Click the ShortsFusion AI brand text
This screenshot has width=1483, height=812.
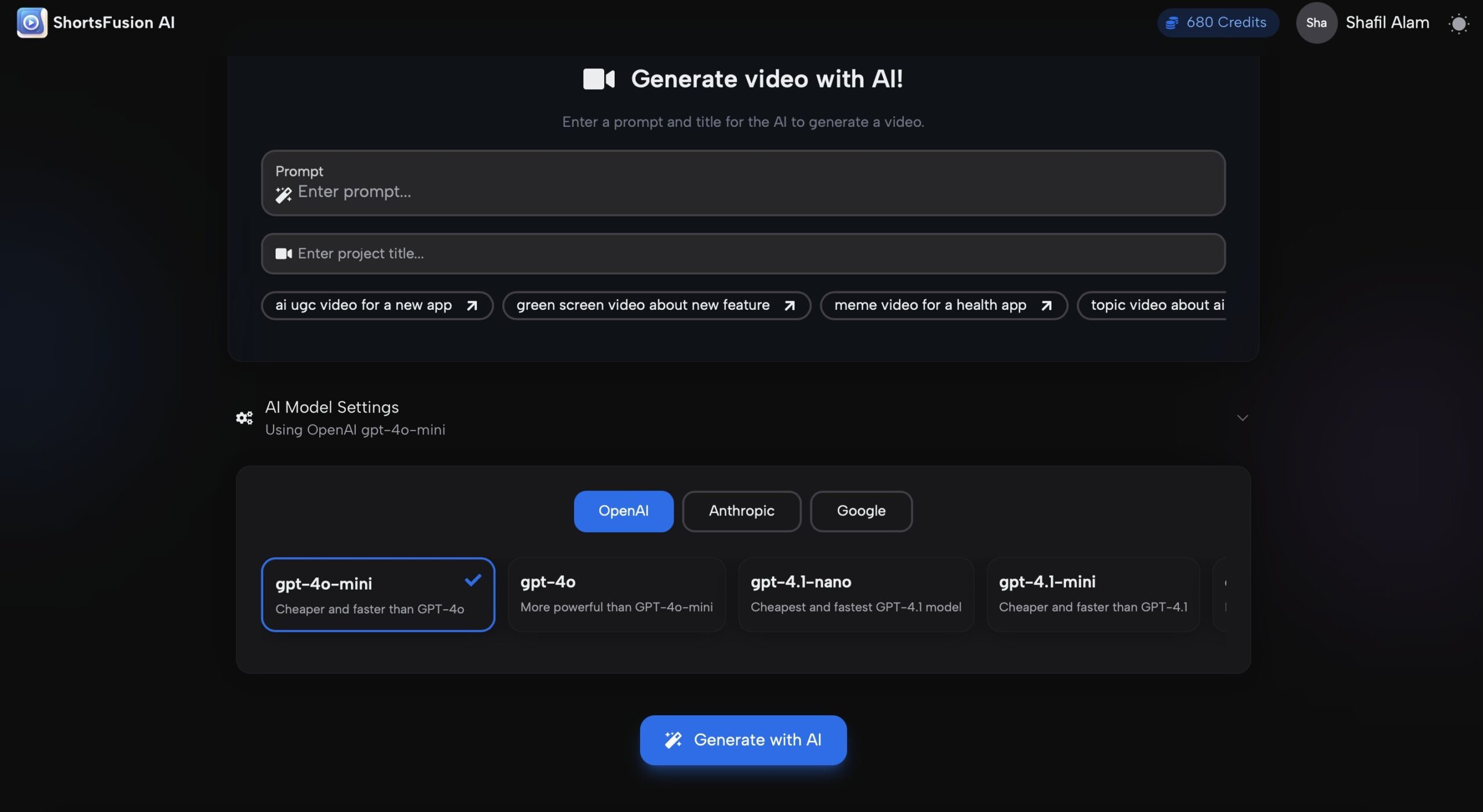tap(114, 23)
